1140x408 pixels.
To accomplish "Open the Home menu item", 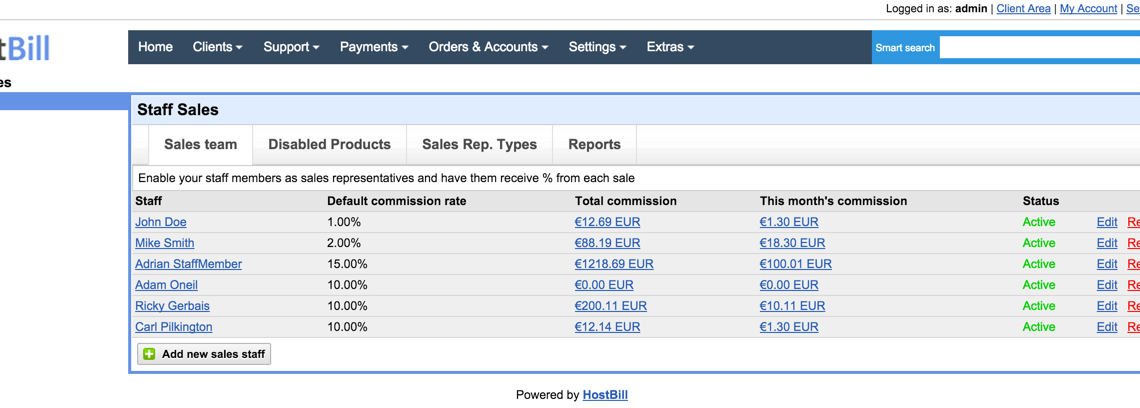I will pos(156,47).
